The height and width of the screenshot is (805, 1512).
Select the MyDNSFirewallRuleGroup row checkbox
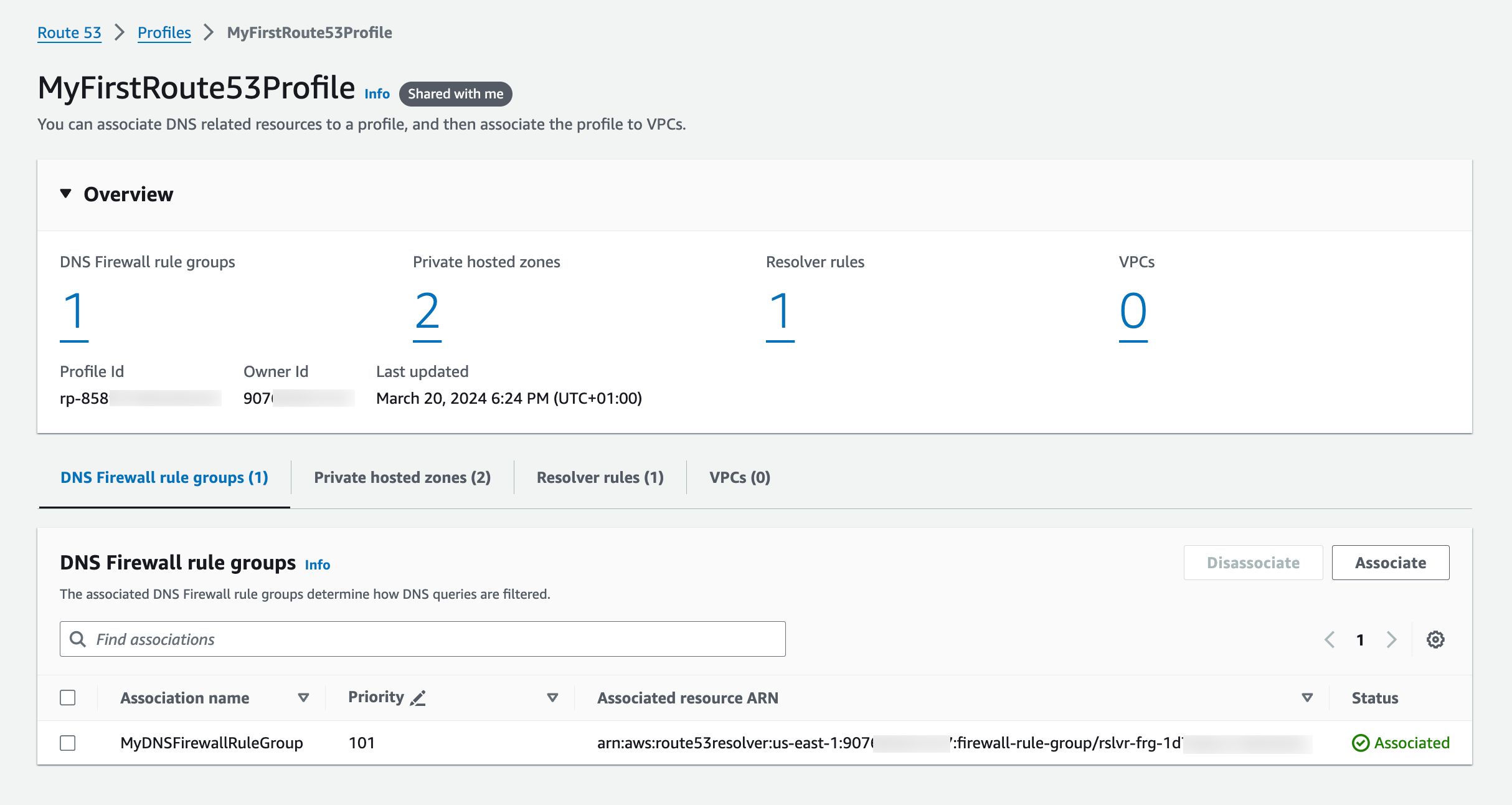(x=68, y=743)
